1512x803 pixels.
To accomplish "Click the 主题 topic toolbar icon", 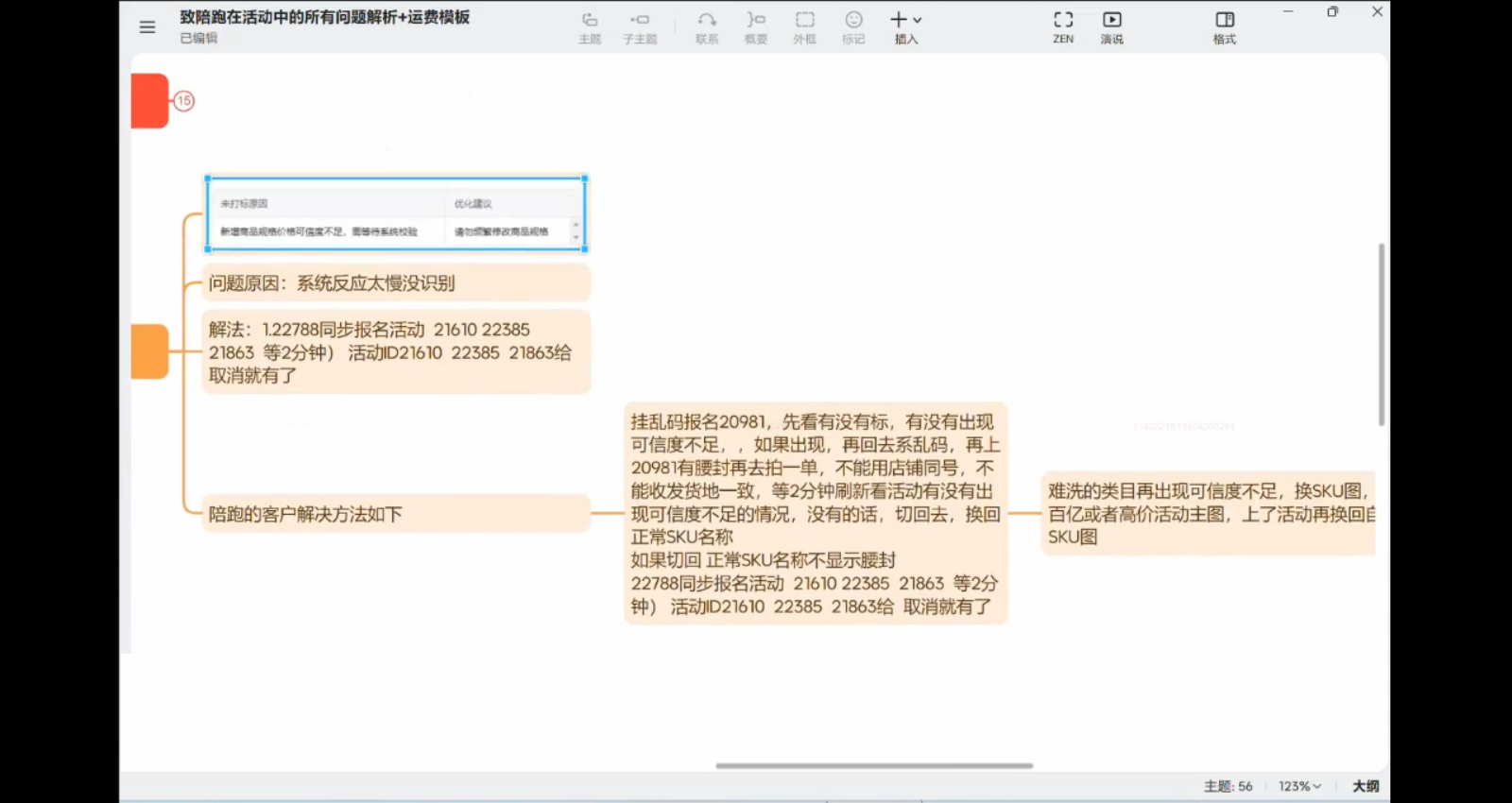I will pyautogui.click(x=590, y=26).
